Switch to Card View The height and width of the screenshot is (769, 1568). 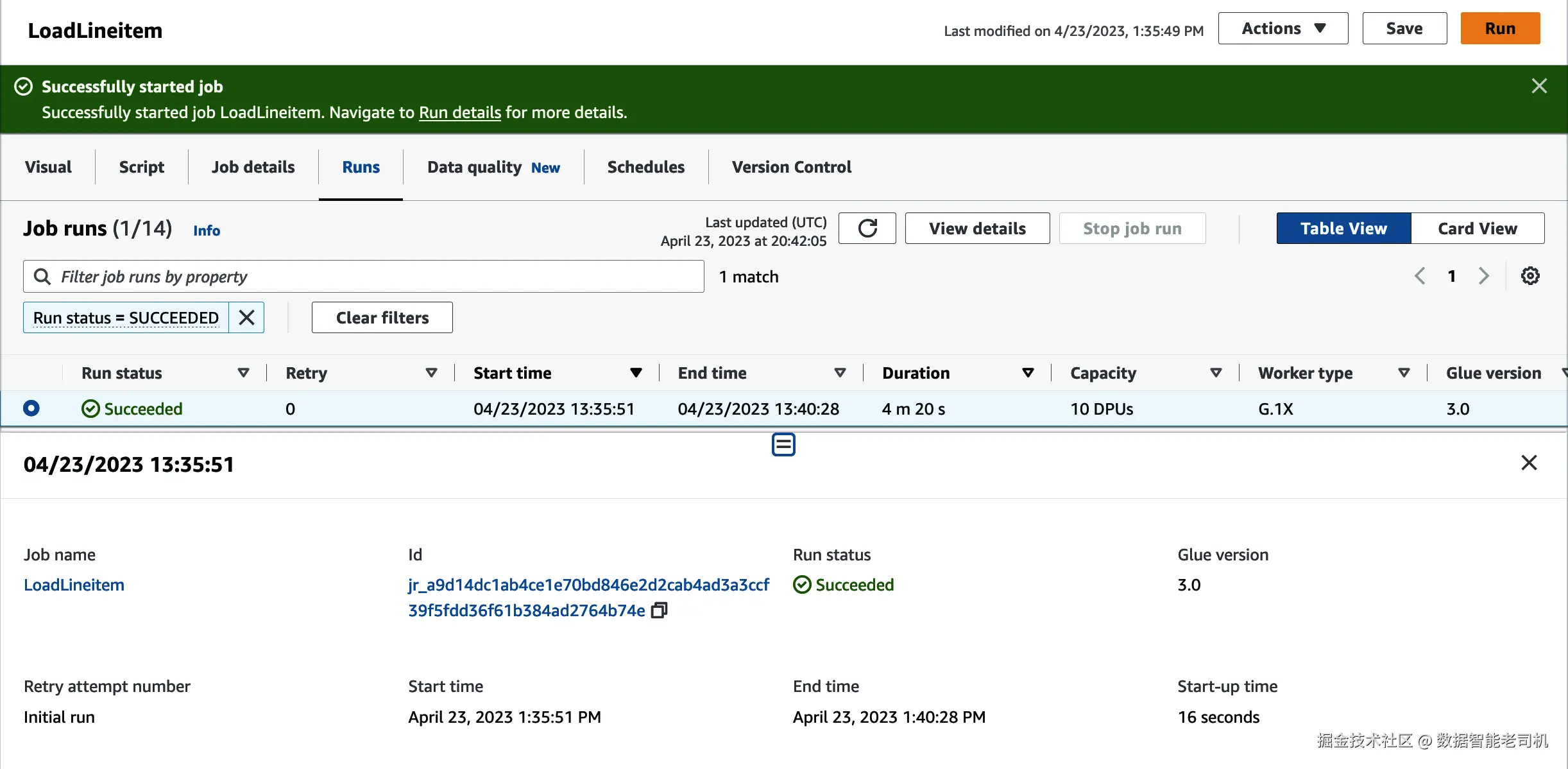coord(1477,229)
